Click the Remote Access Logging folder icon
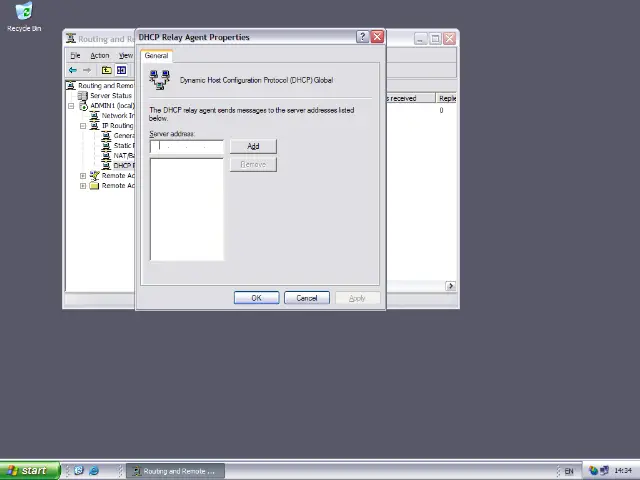The width and height of the screenshot is (640, 480). [x=94, y=186]
